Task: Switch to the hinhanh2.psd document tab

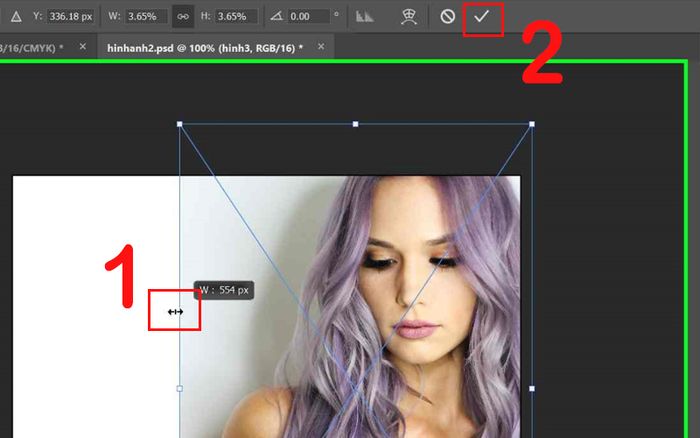Action: [204, 48]
